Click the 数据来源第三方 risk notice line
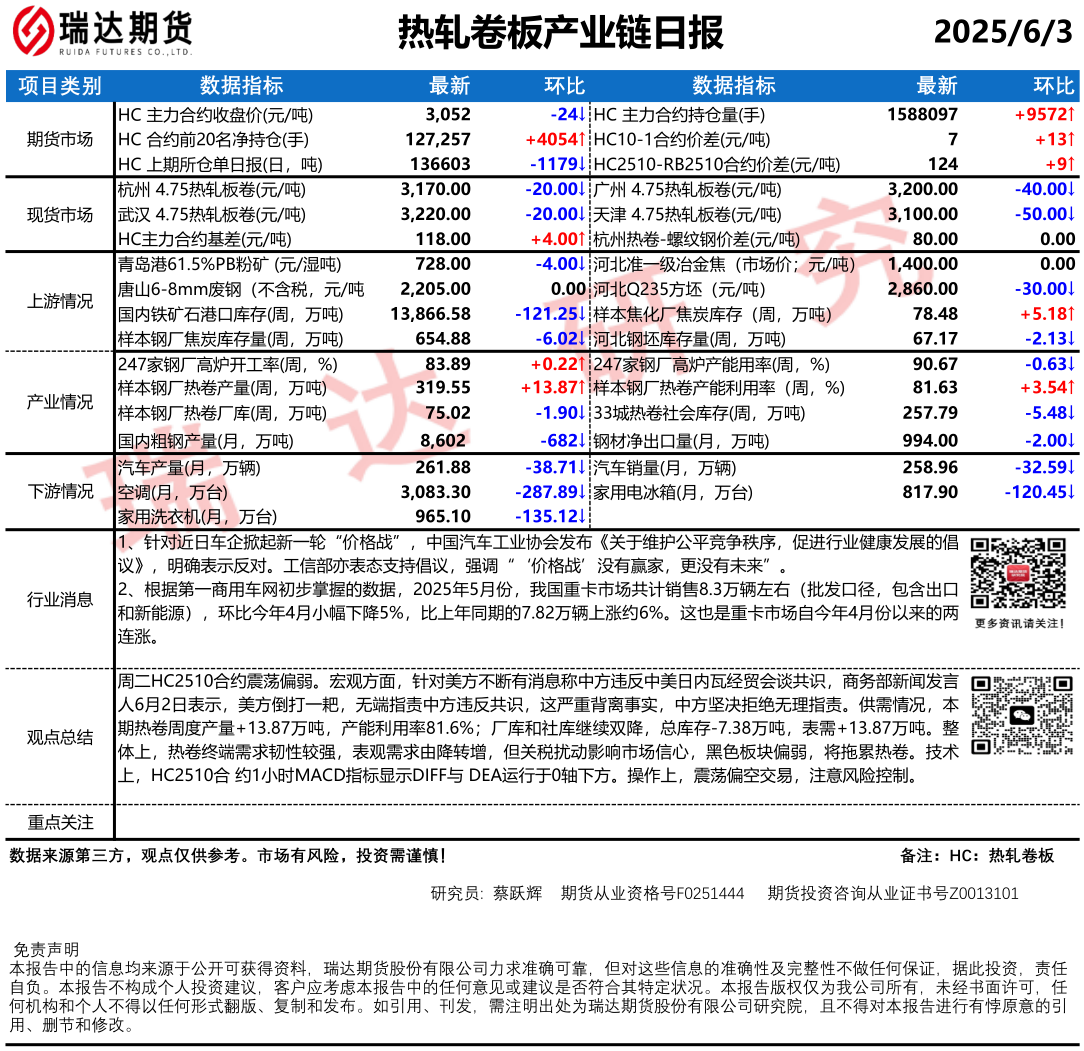 (227, 856)
